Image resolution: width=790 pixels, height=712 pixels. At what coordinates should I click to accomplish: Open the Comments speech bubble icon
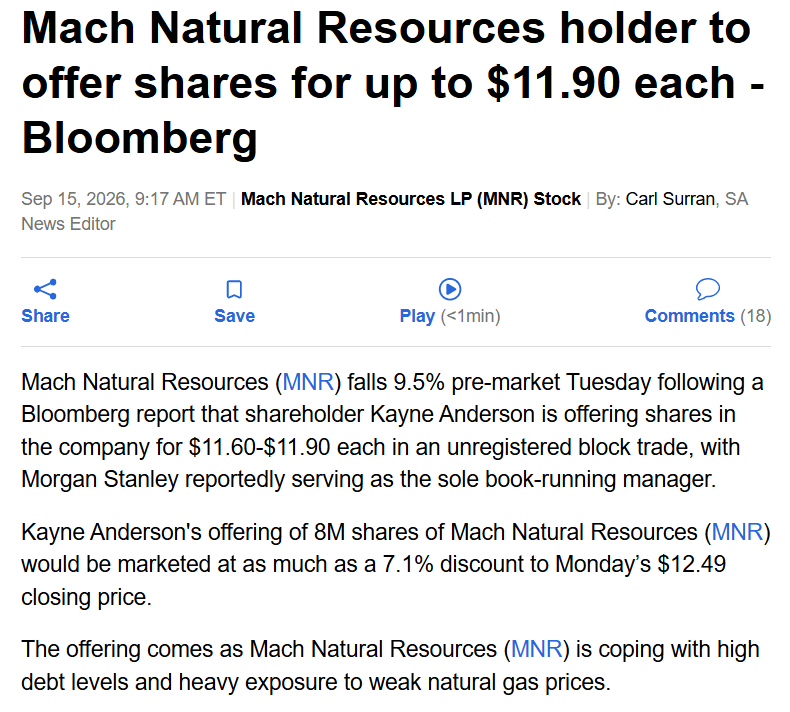707,289
